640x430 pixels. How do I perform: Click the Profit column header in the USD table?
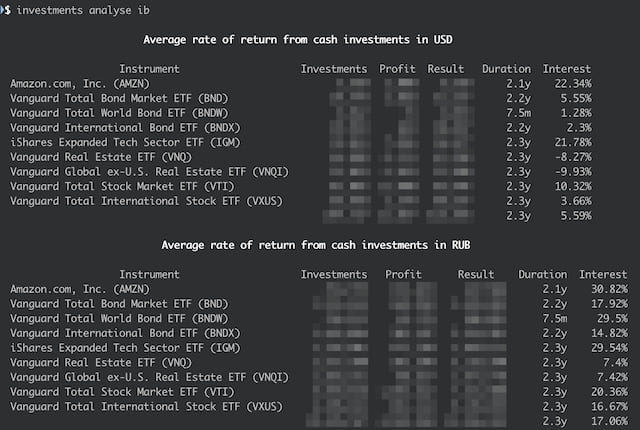pyautogui.click(x=397, y=69)
